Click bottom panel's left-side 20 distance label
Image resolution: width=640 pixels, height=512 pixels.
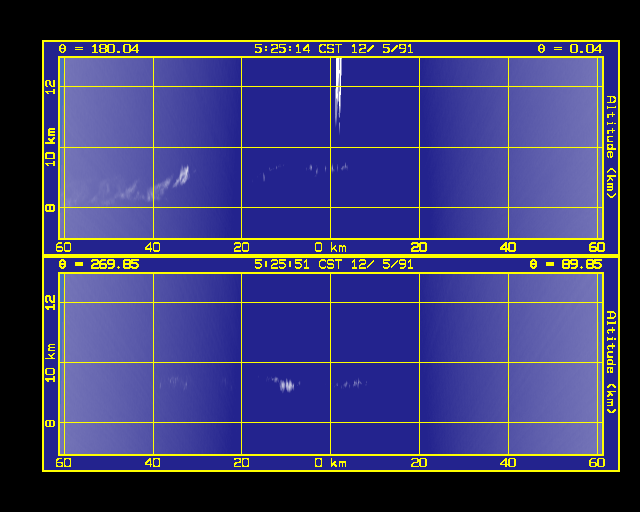point(242,463)
